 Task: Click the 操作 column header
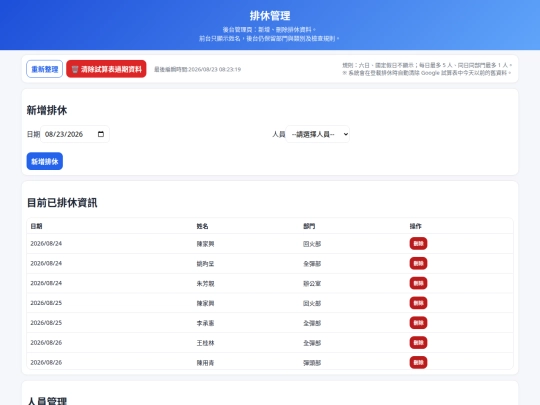415,226
